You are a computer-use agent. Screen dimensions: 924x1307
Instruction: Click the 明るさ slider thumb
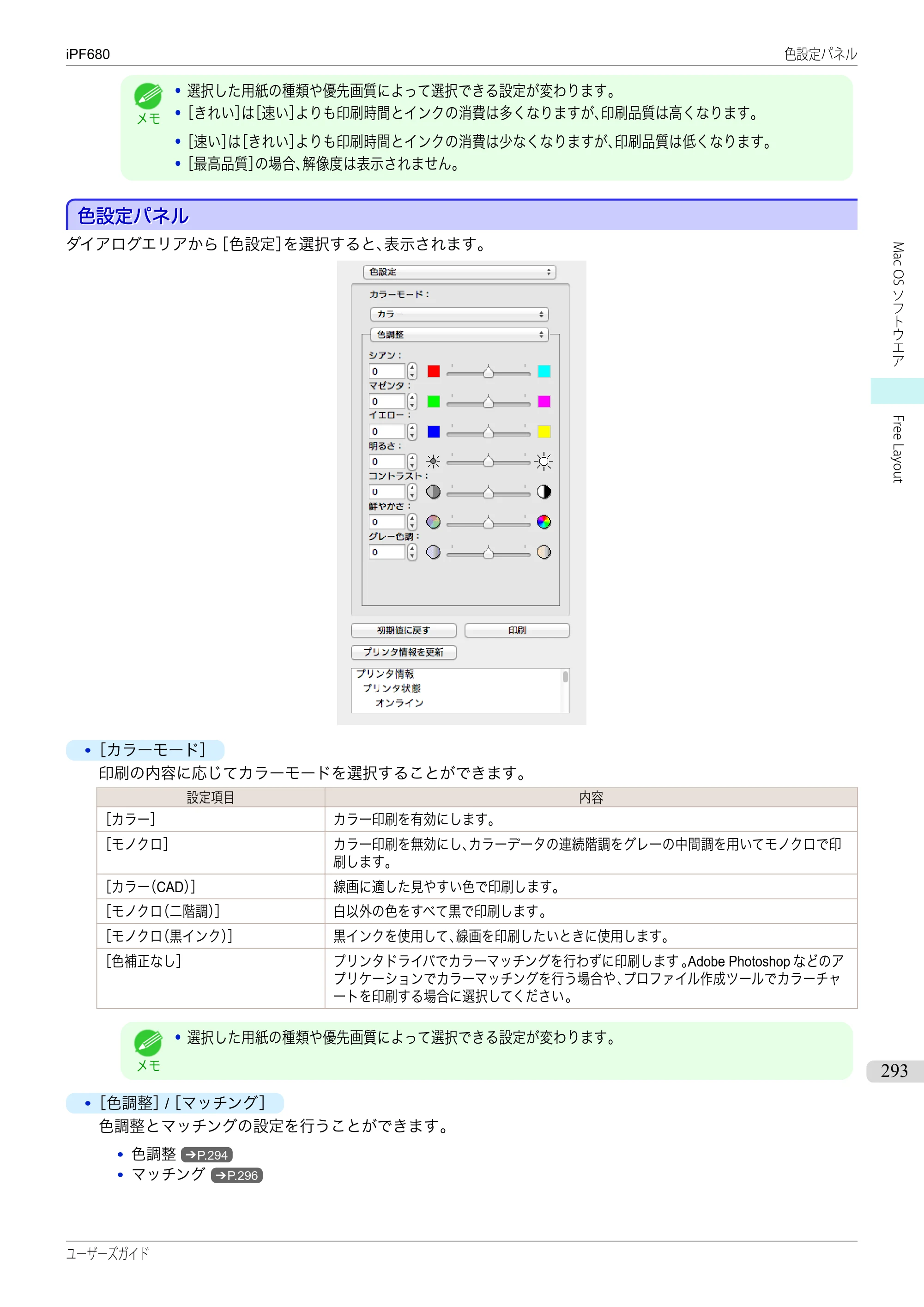click(x=488, y=461)
